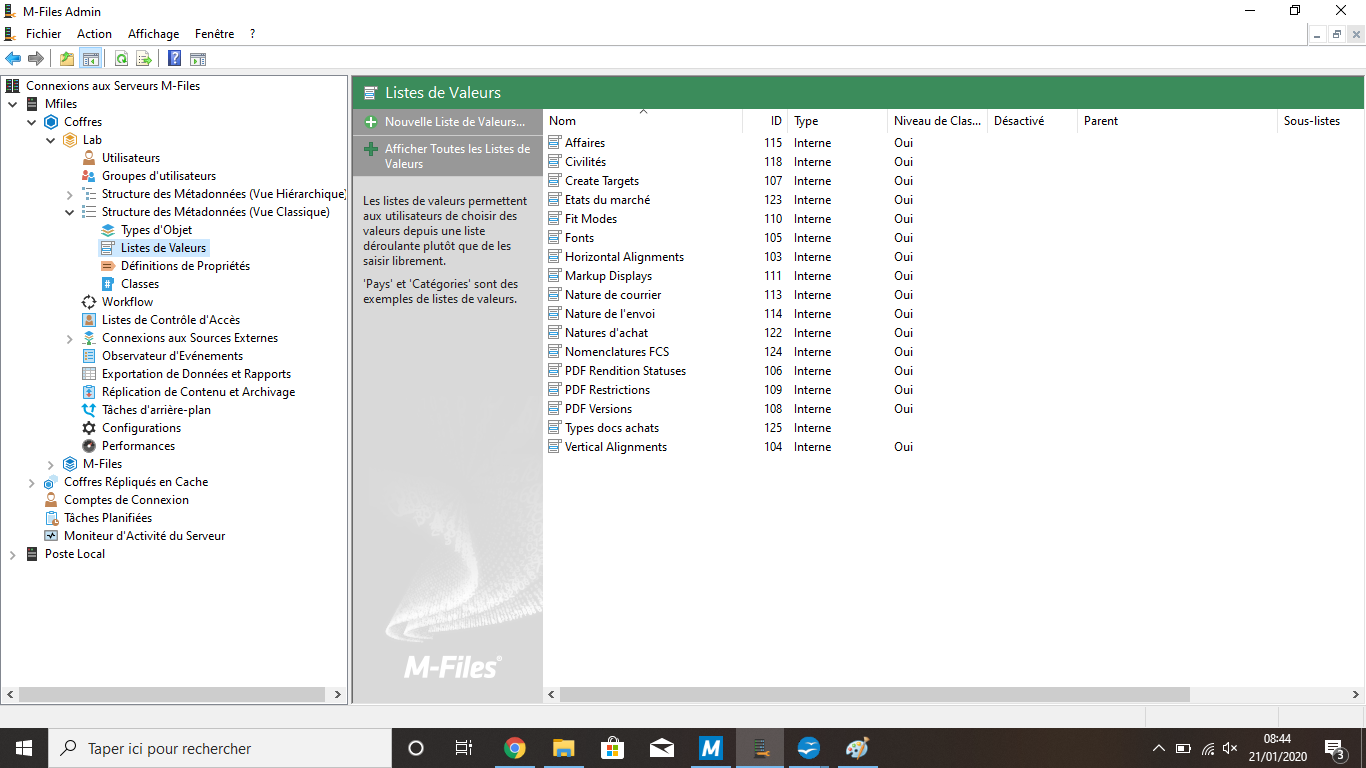Select the Configurations gear icon
This screenshot has width=1366, height=768.
(89, 428)
